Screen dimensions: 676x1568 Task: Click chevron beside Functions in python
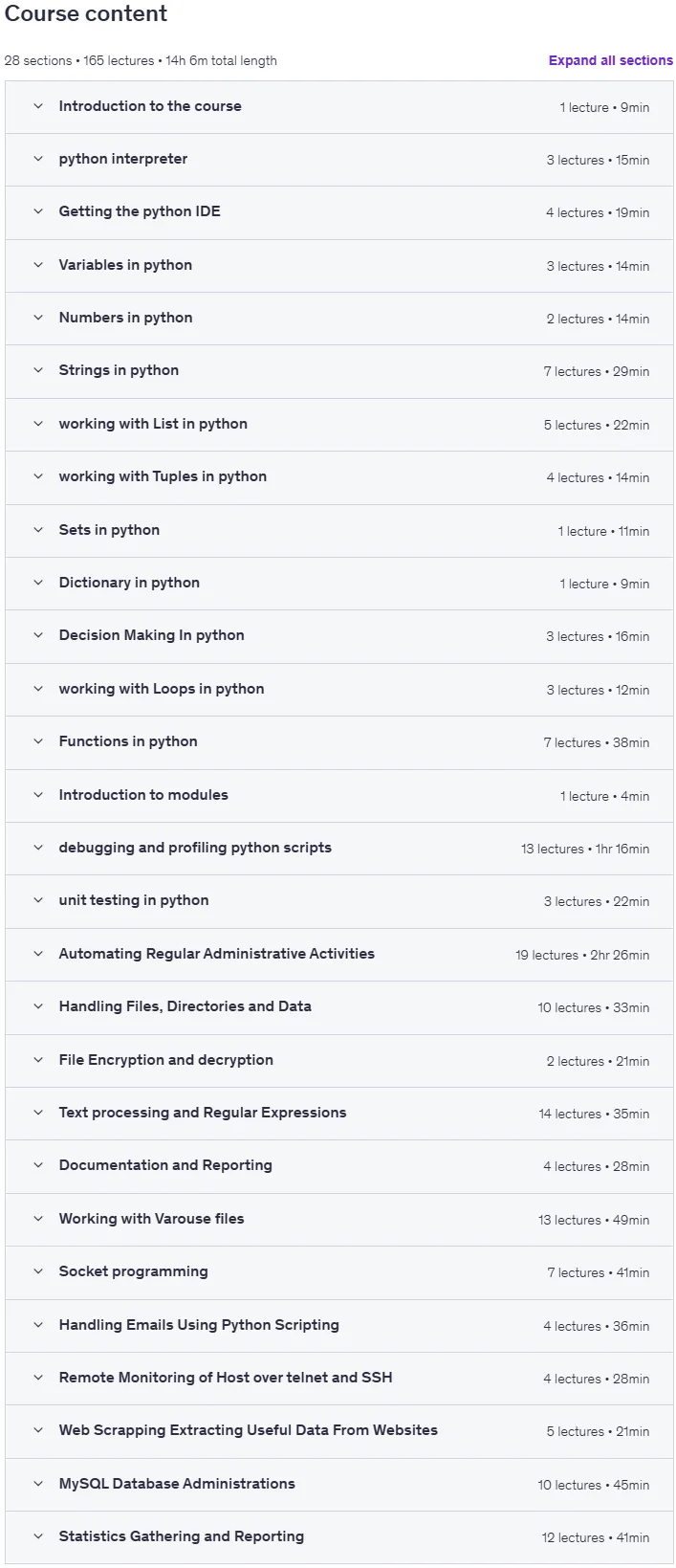38,741
